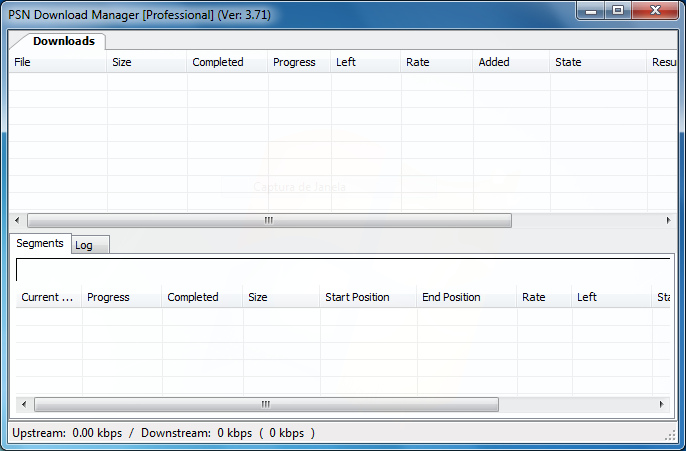686x451 pixels.
Task: Click Left header in segments list
Action: pos(612,297)
